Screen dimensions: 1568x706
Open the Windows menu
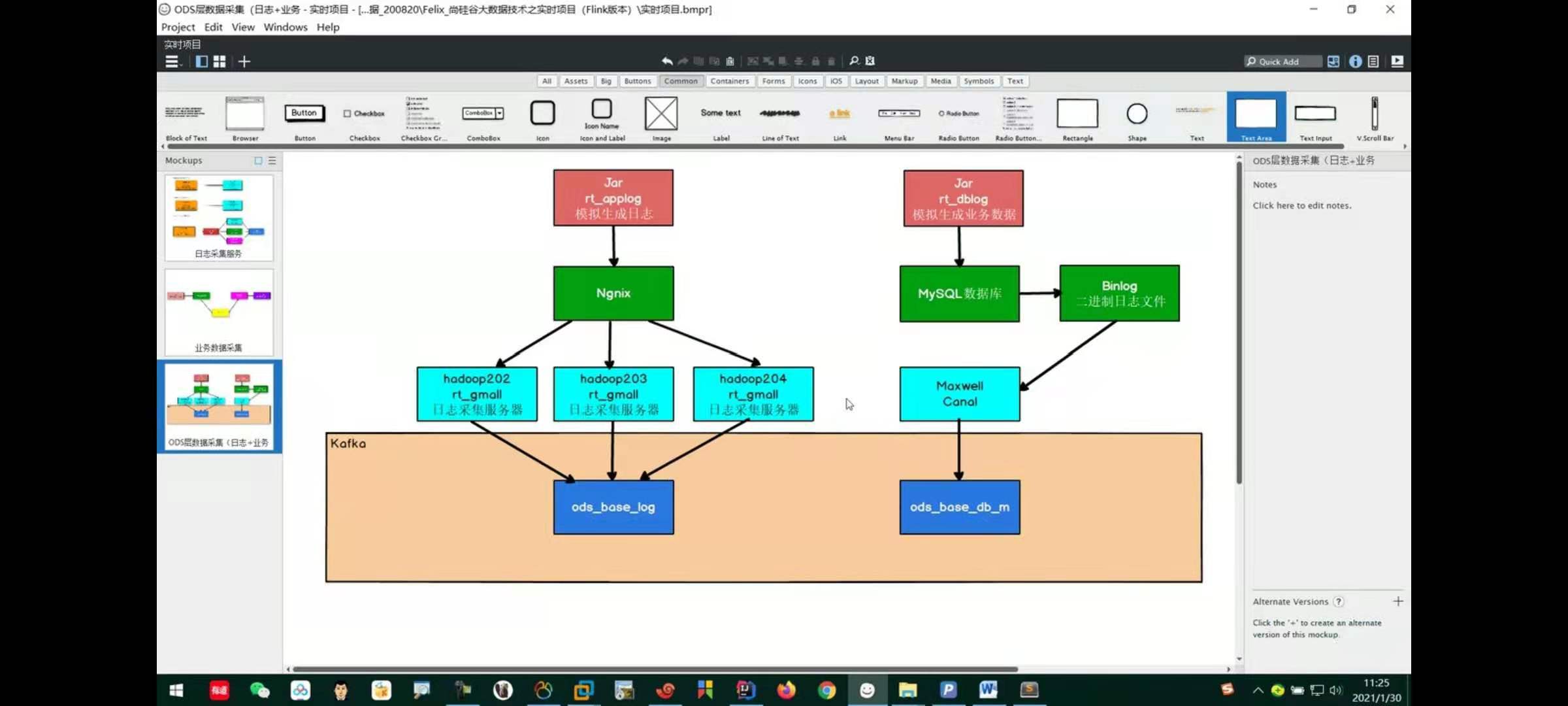pos(286,27)
